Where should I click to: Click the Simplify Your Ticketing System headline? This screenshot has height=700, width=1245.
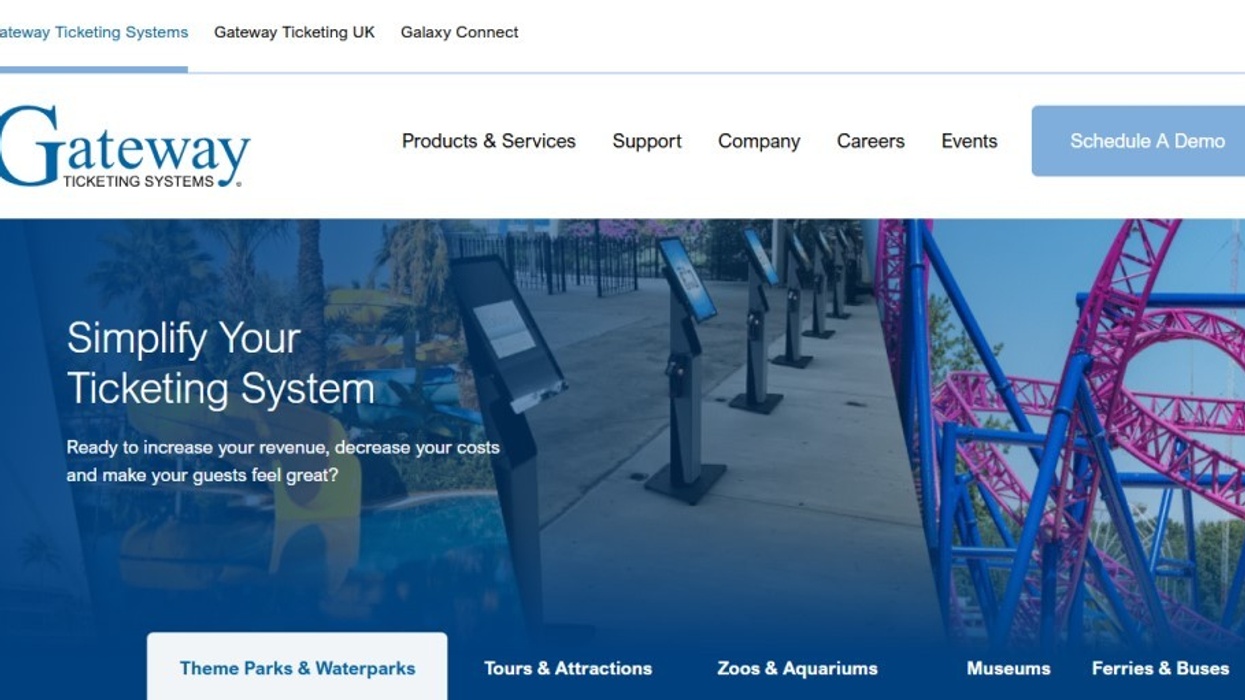point(218,363)
